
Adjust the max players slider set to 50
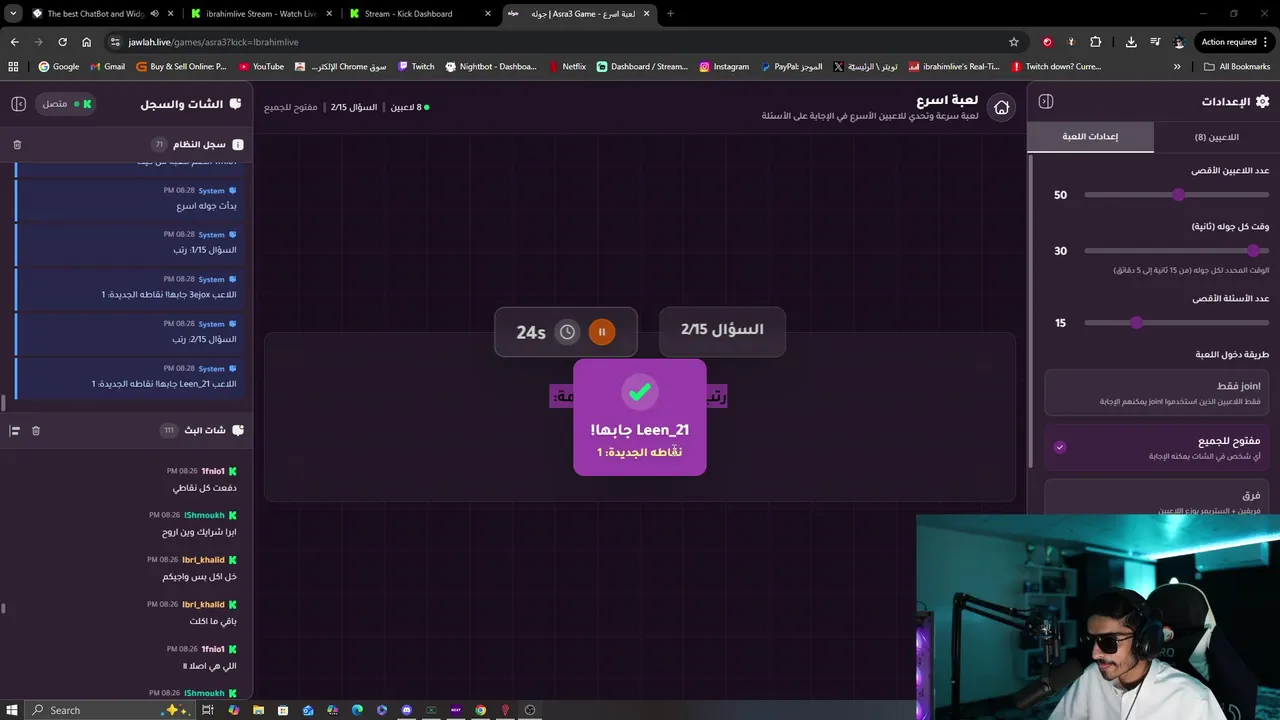1176,195
